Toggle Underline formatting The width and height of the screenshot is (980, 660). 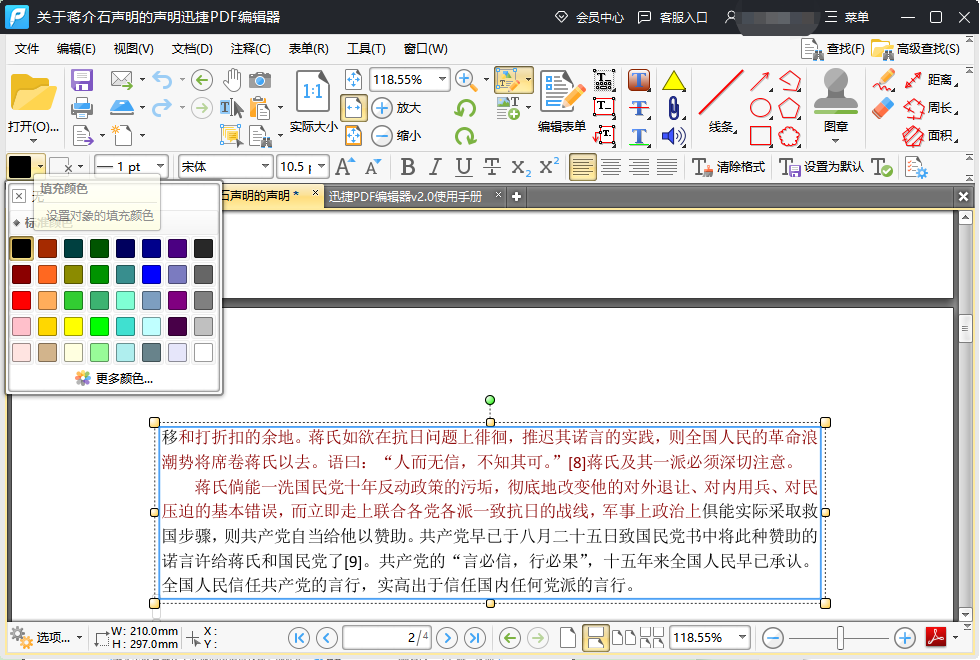click(463, 167)
